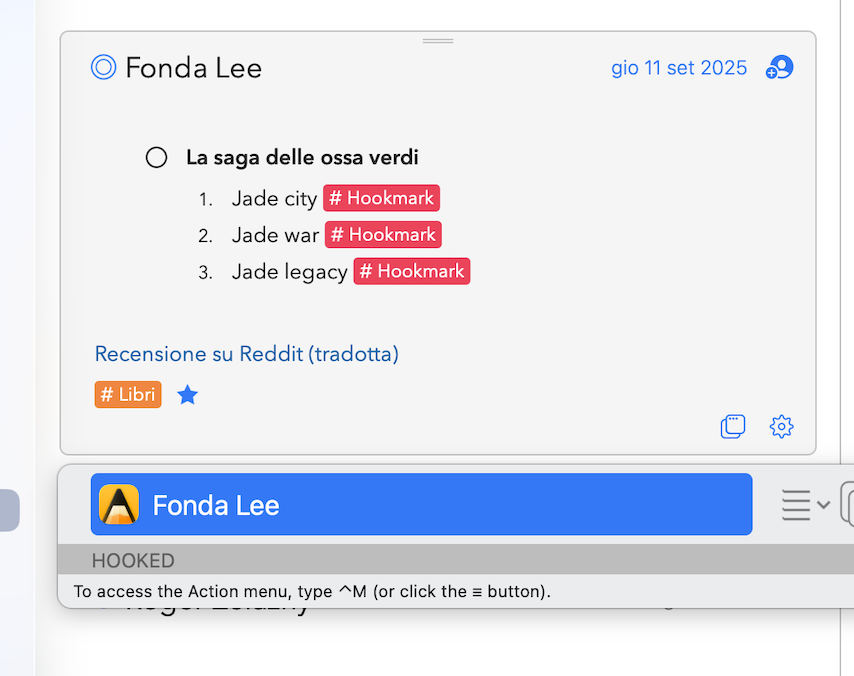This screenshot has width=854, height=676.
Task: Click the Hookmark tag after Jade legacy
Action: point(411,271)
